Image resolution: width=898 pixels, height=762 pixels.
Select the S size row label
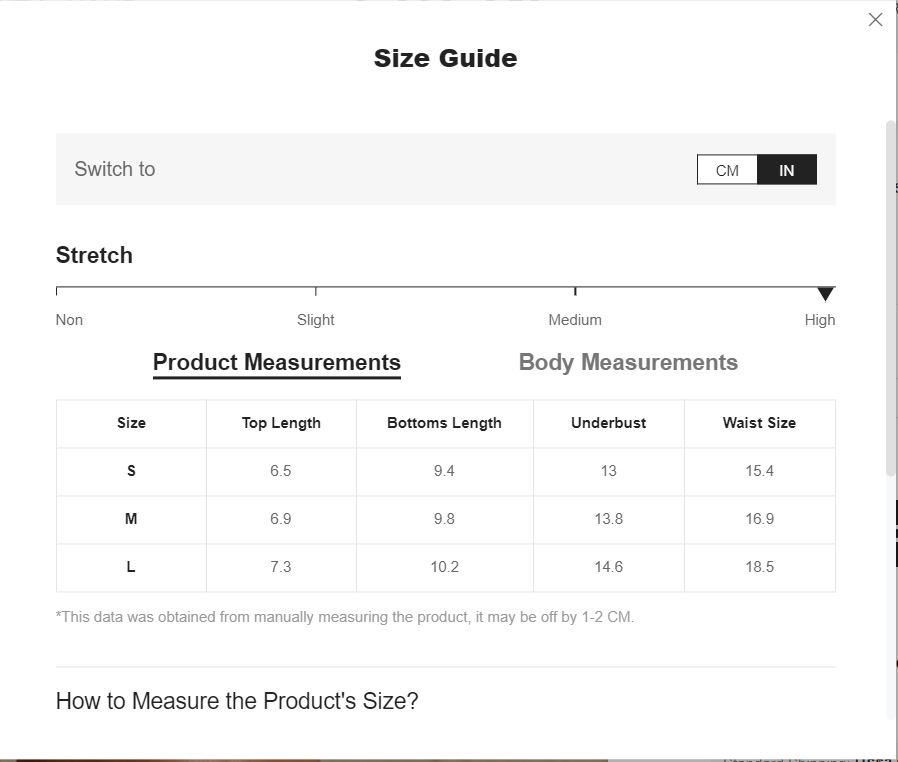click(131, 471)
